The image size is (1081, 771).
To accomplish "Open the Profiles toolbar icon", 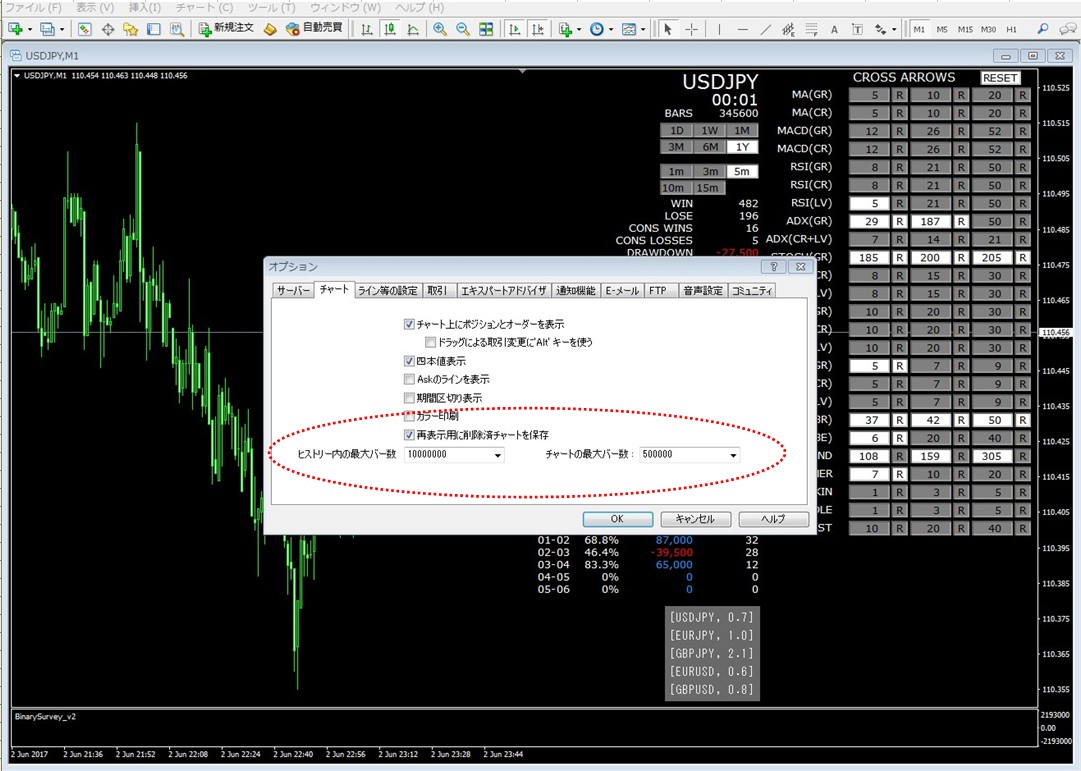I will pyautogui.click(x=47, y=29).
